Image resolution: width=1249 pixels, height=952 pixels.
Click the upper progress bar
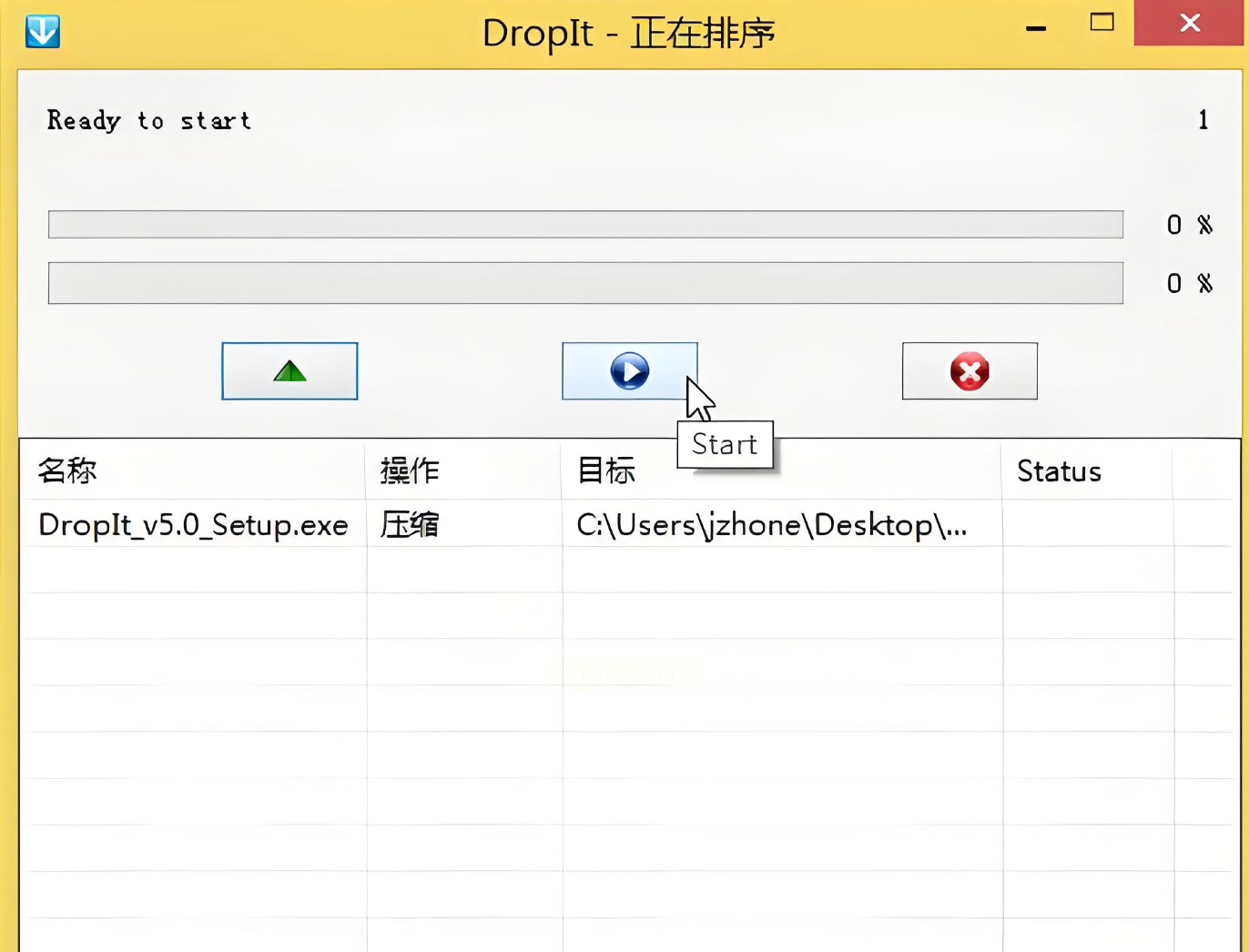(585, 225)
